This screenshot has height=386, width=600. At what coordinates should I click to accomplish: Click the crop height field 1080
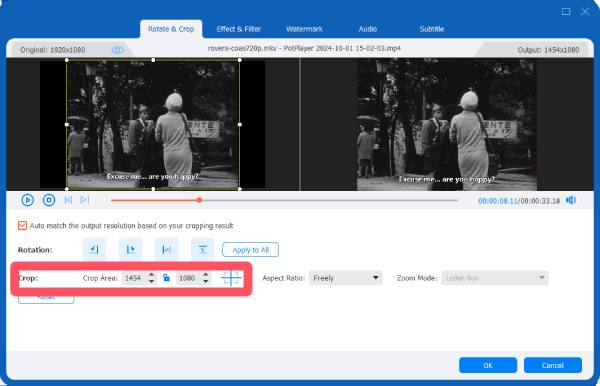pyautogui.click(x=188, y=278)
